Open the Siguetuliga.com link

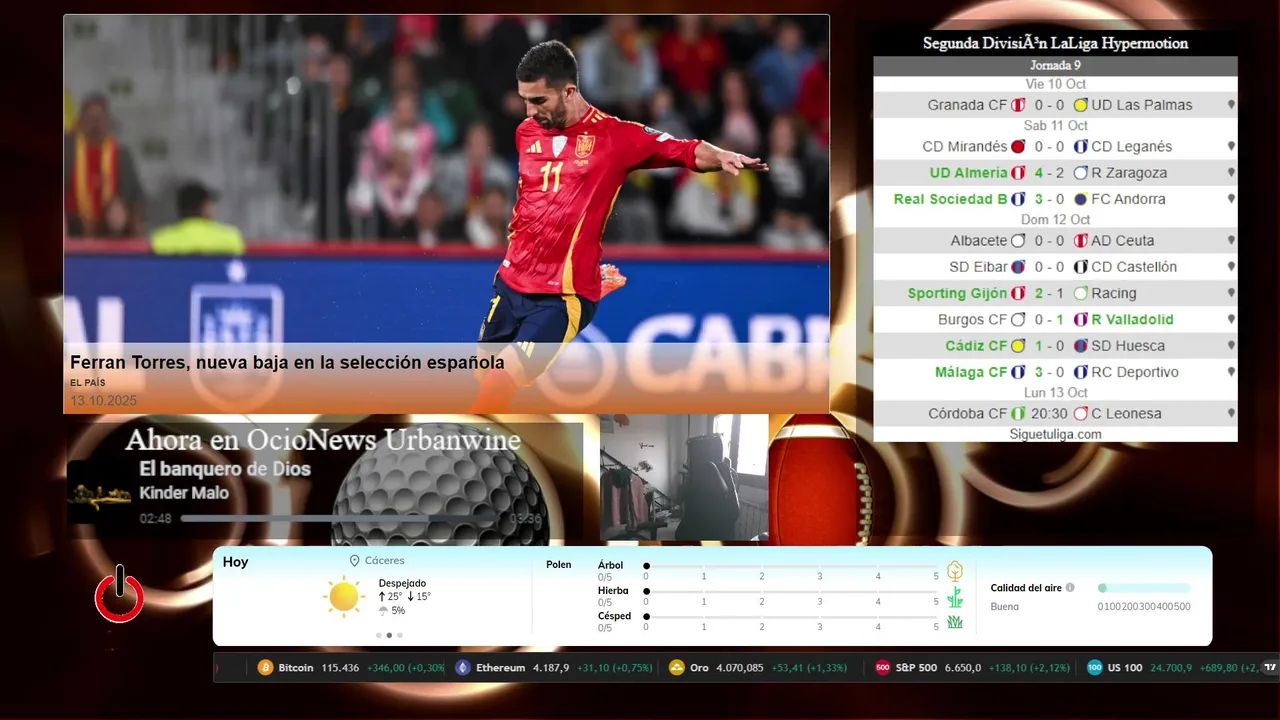click(x=1055, y=434)
